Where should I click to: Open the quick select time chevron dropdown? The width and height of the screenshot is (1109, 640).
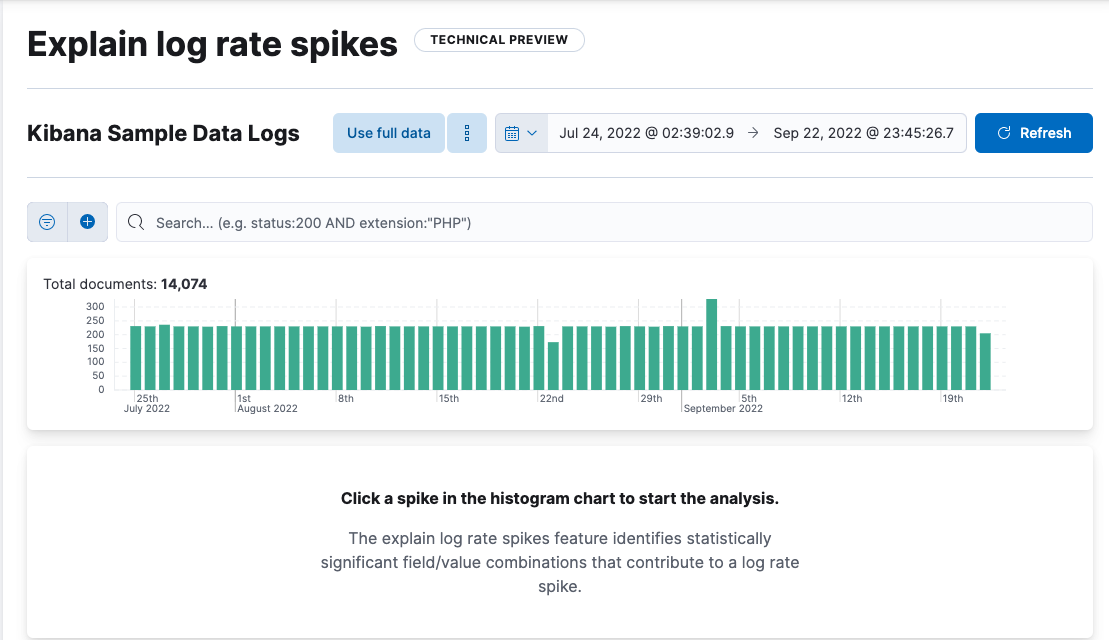[531, 132]
